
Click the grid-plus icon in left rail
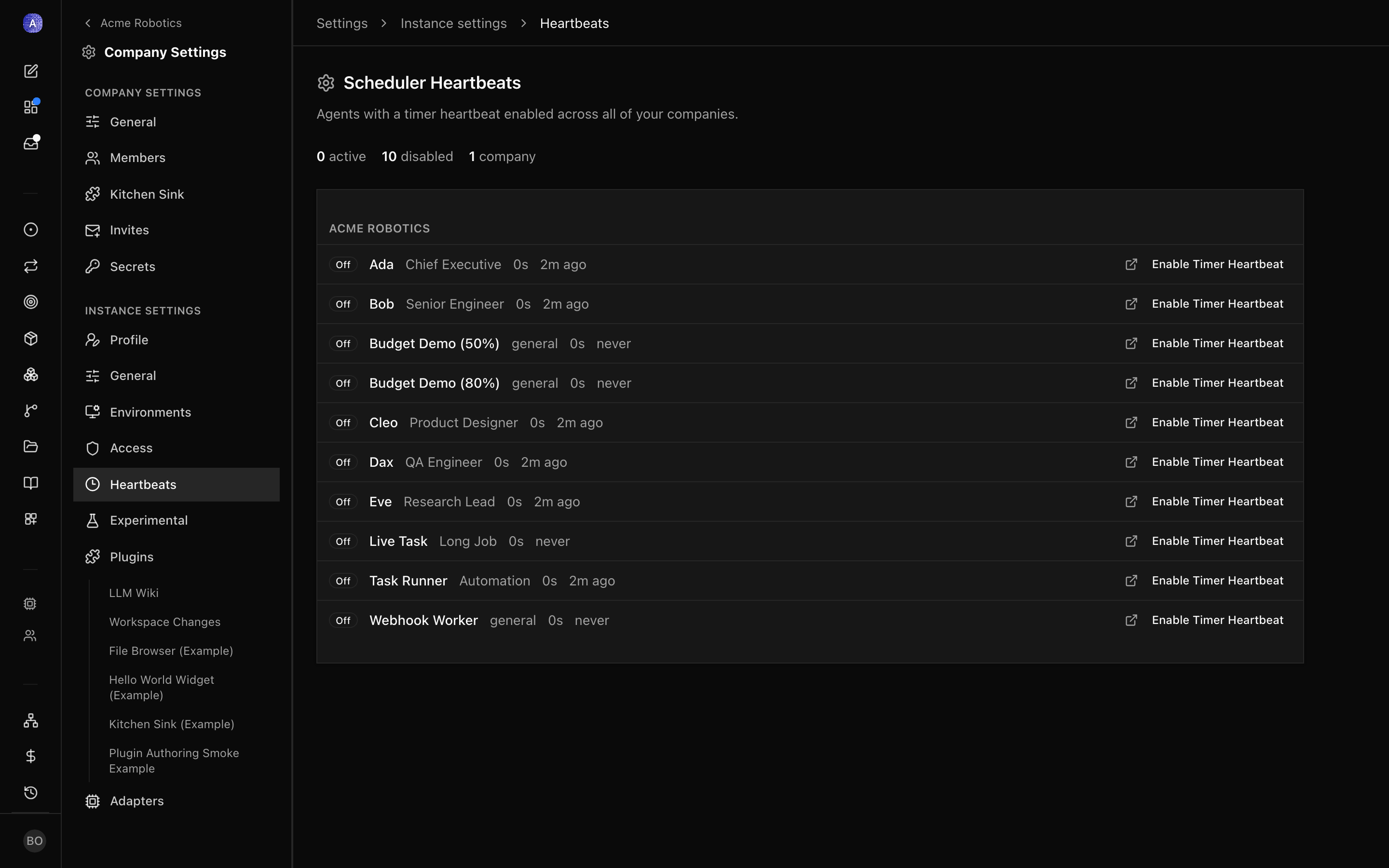(31, 519)
